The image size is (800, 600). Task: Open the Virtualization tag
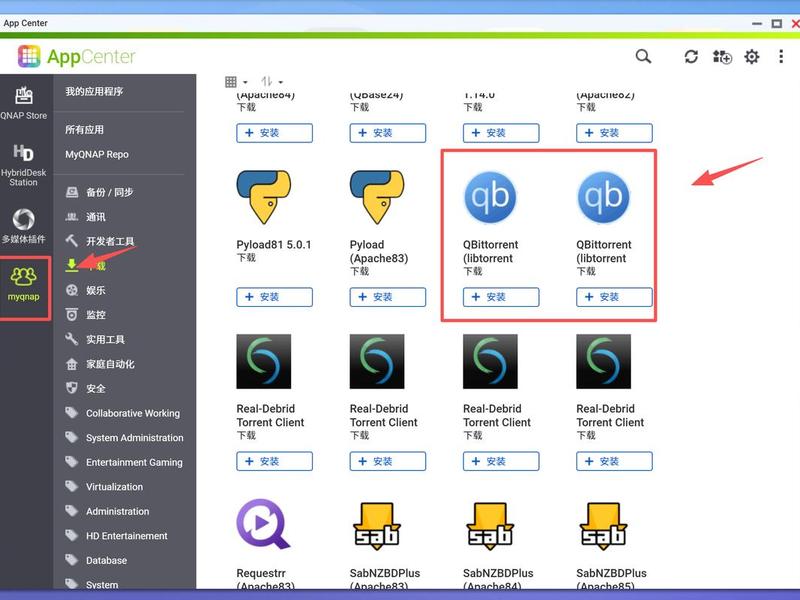click(104, 487)
